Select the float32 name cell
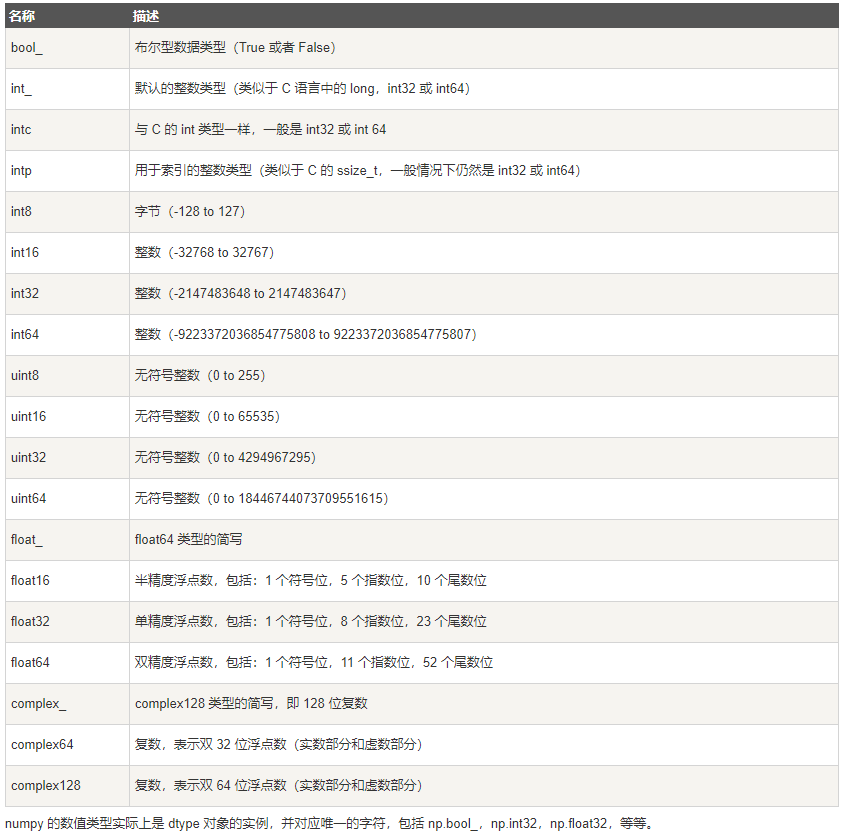The height and width of the screenshot is (839, 848). tap(67, 622)
